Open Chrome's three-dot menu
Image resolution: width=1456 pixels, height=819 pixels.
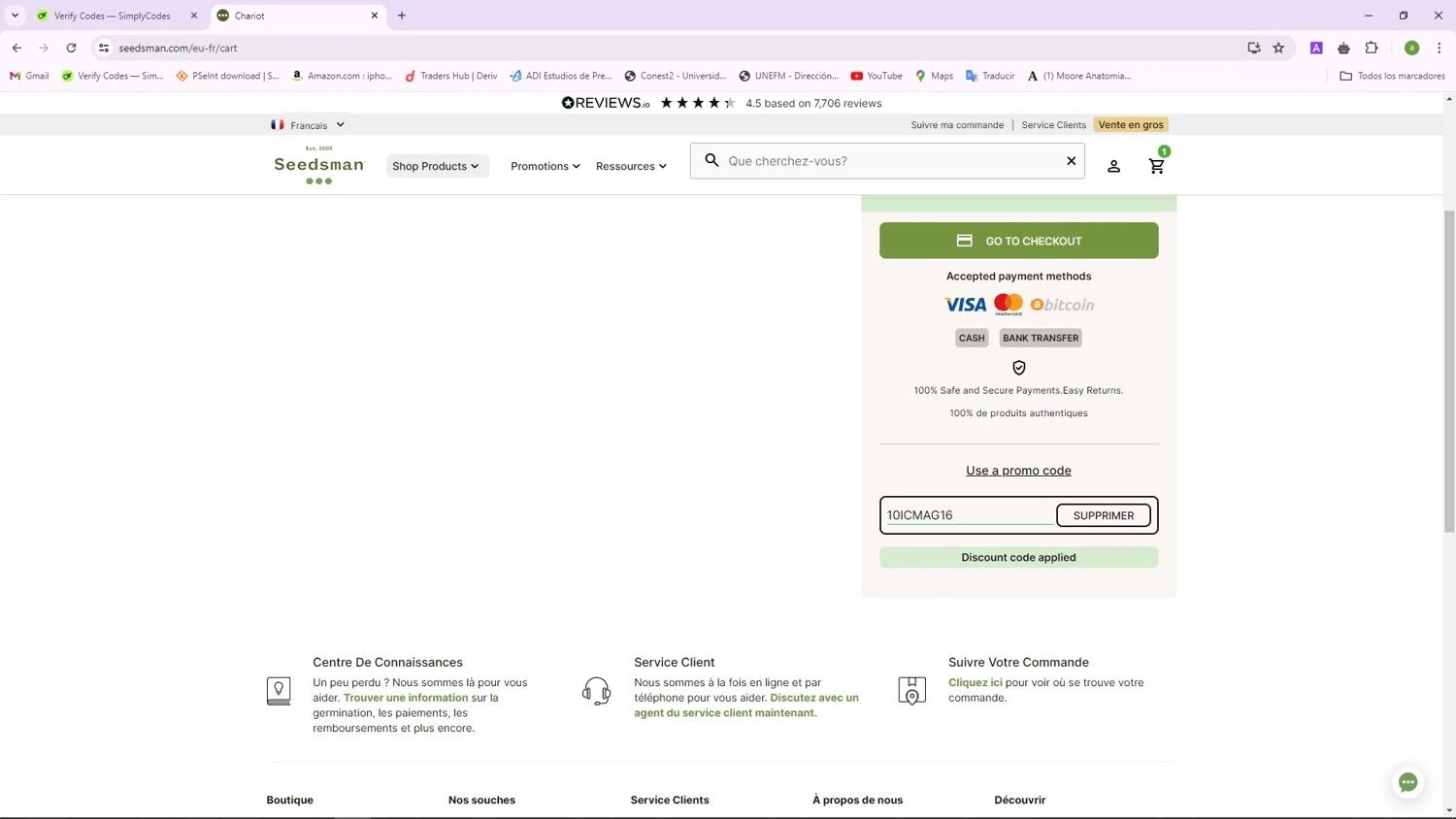1439,48
